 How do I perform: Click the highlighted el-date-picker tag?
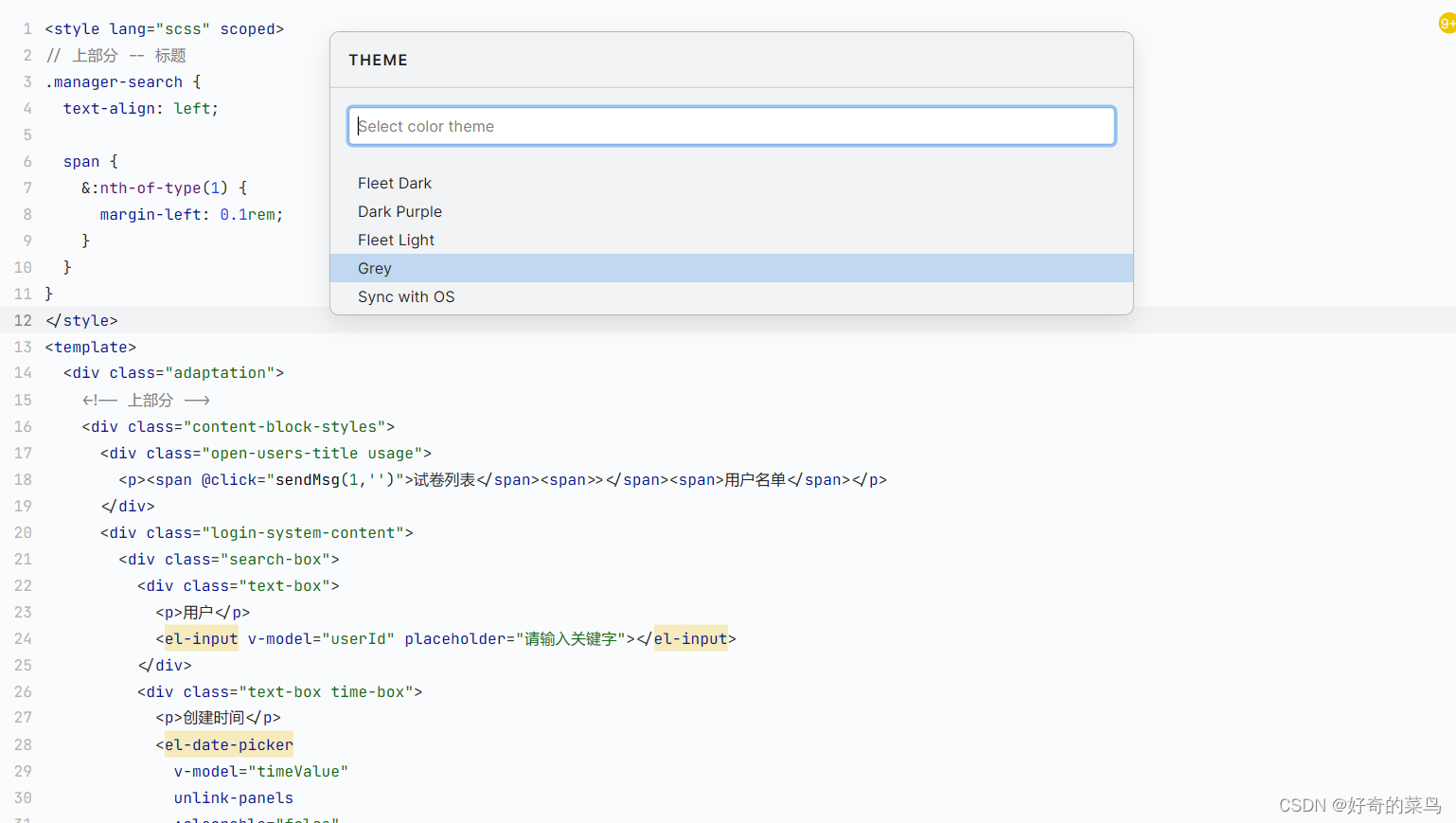tap(227, 744)
